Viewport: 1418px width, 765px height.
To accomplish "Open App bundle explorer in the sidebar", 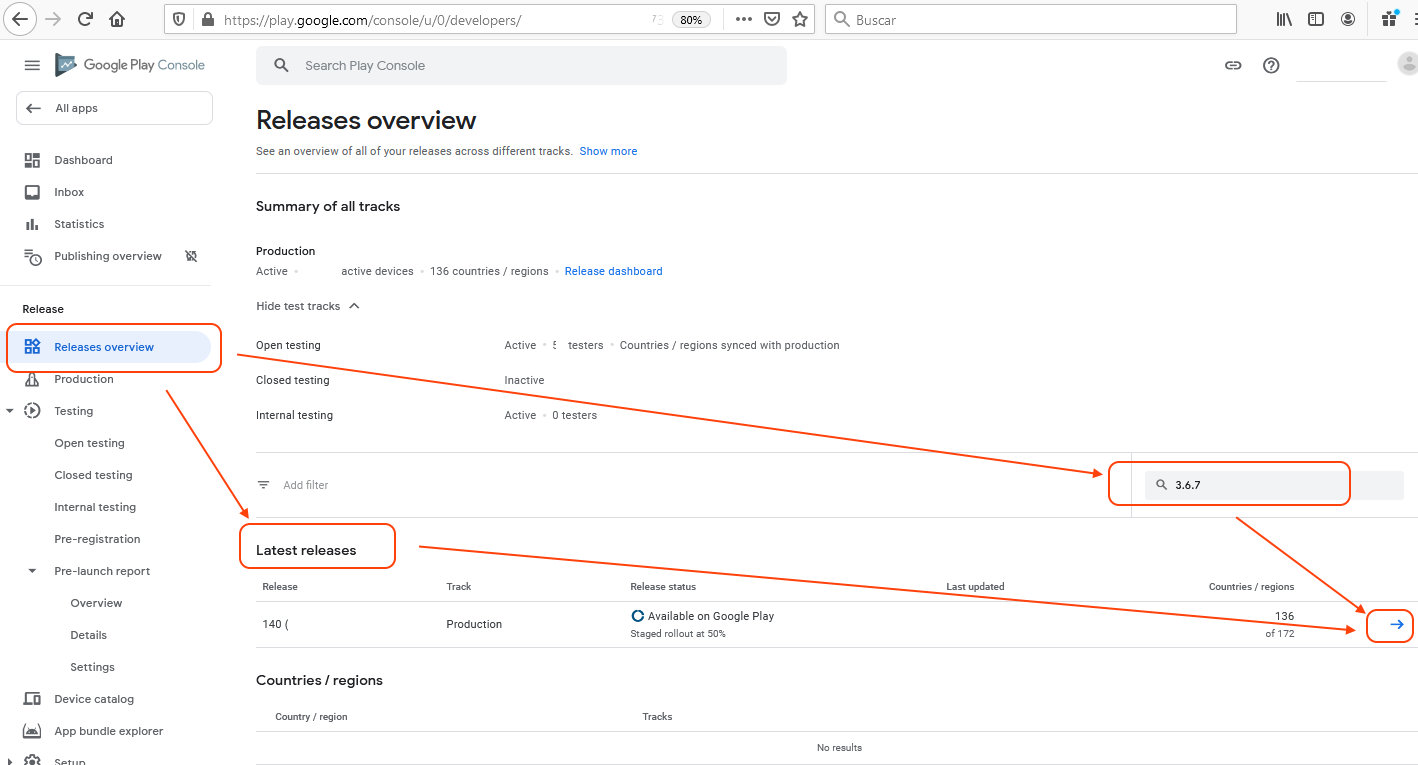I will pos(108,731).
